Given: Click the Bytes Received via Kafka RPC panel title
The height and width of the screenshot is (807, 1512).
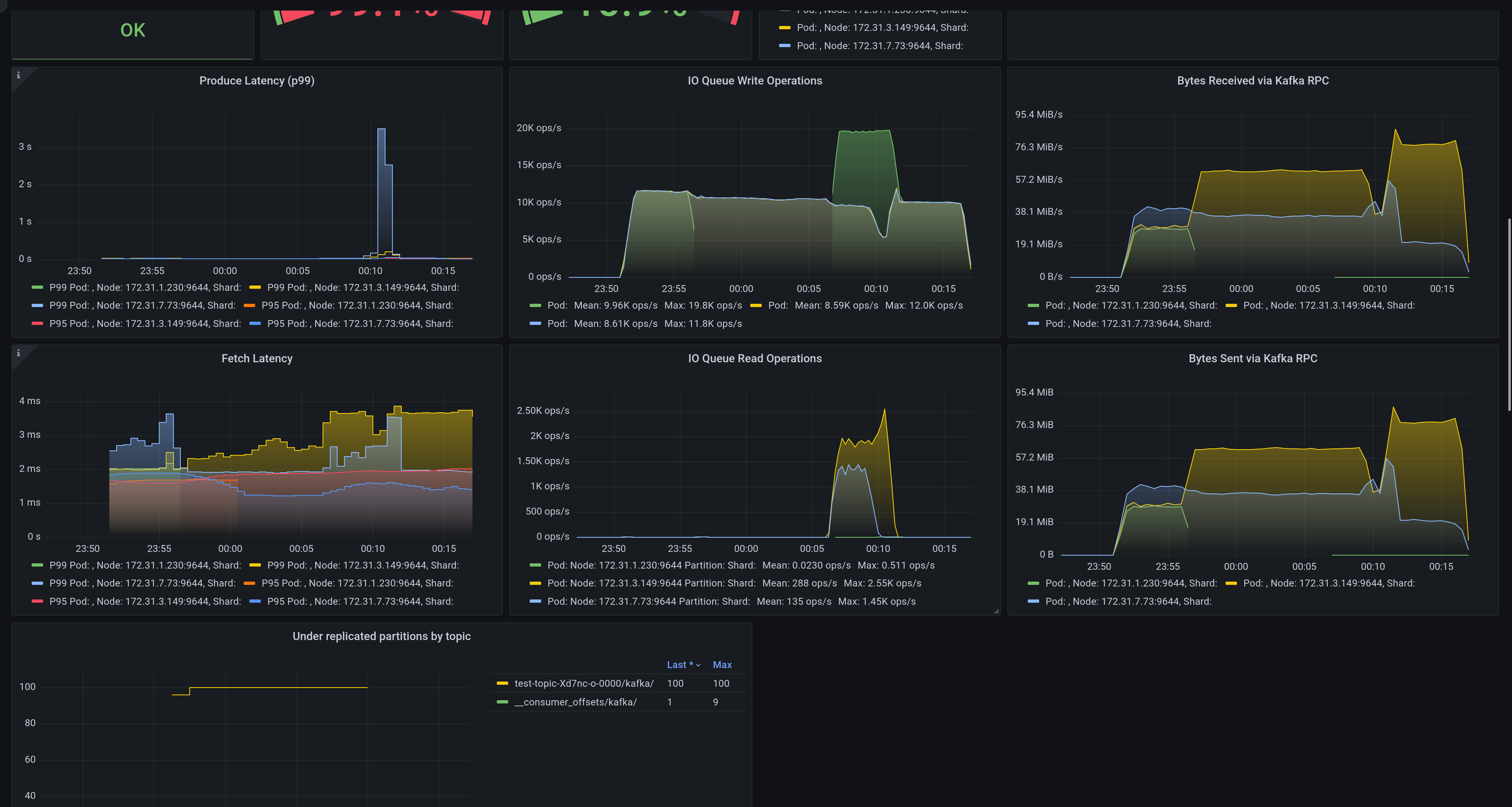Looking at the screenshot, I should click(1253, 80).
